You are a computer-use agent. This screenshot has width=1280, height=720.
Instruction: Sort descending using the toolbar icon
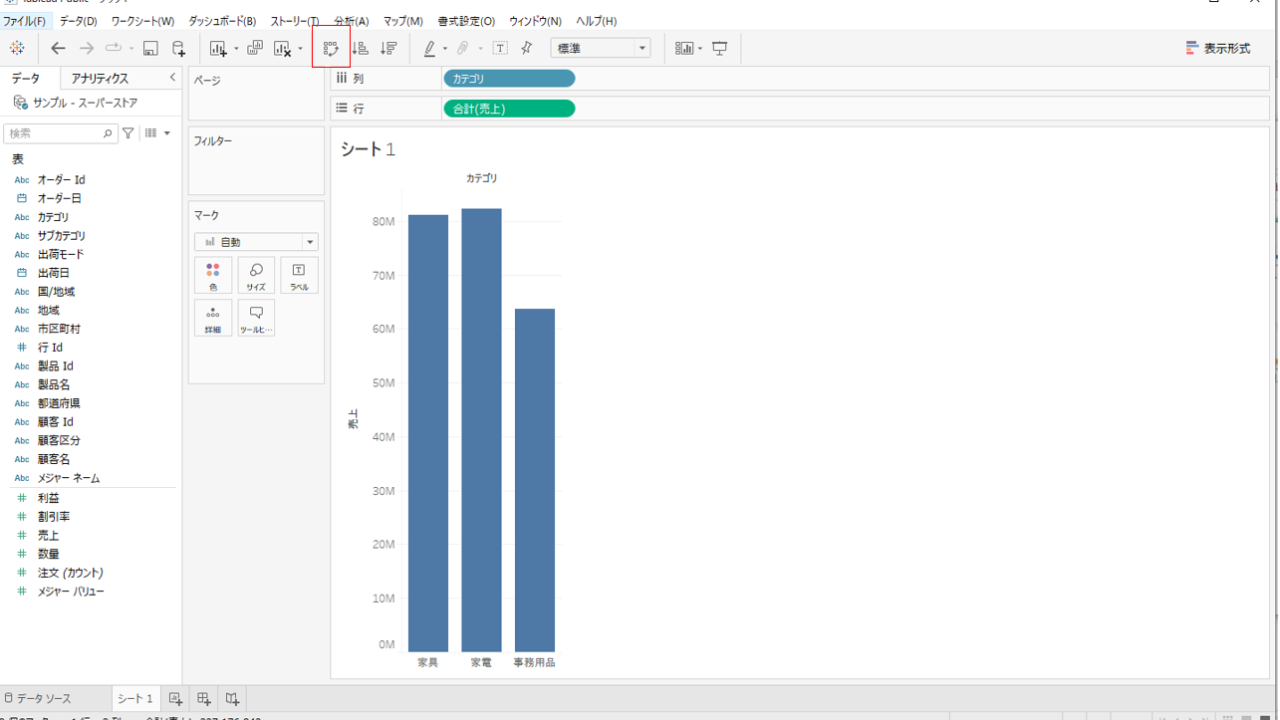click(x=389, y=48)
